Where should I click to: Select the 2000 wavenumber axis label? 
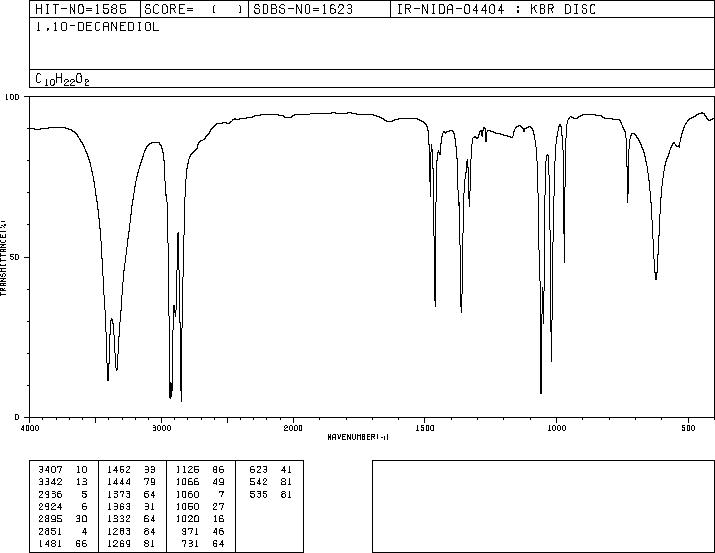pyautogui.click(x=293, y=428)
